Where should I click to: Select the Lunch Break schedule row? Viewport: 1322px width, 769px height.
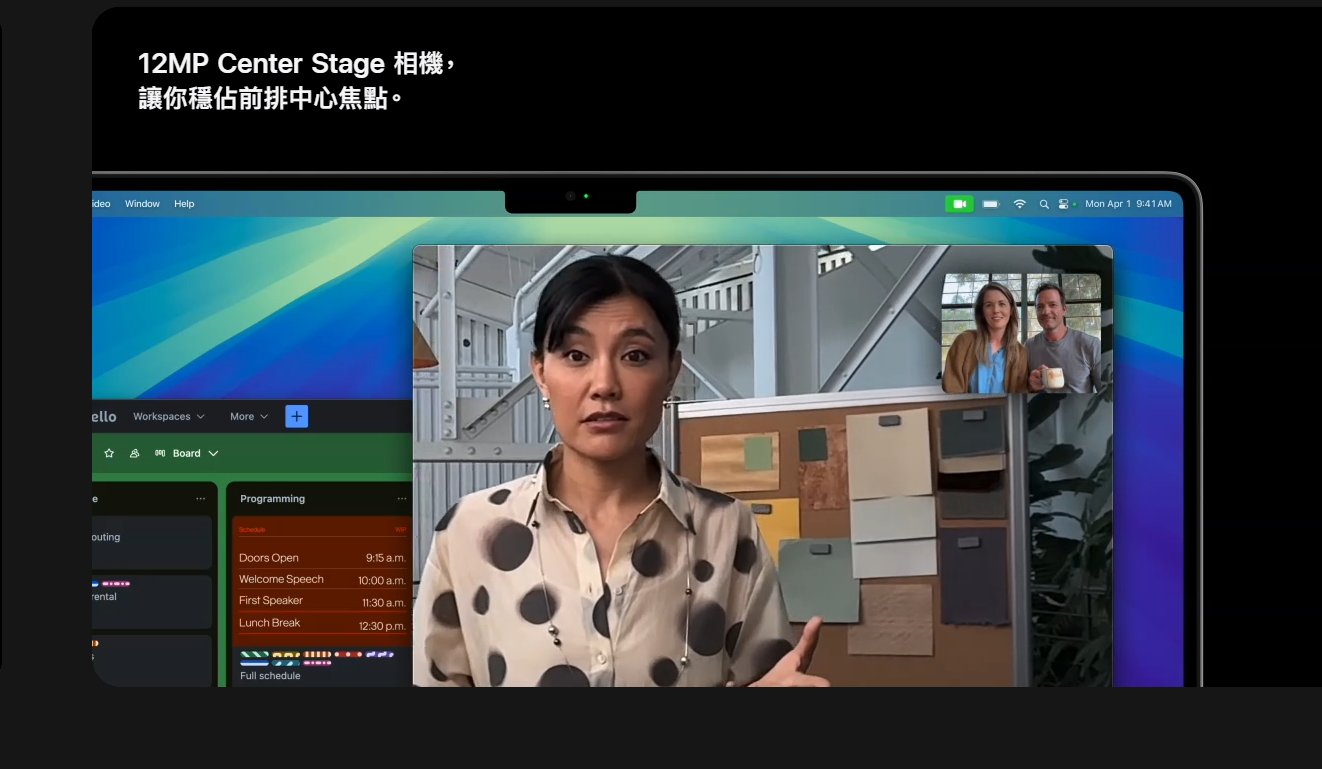(322, 624)
